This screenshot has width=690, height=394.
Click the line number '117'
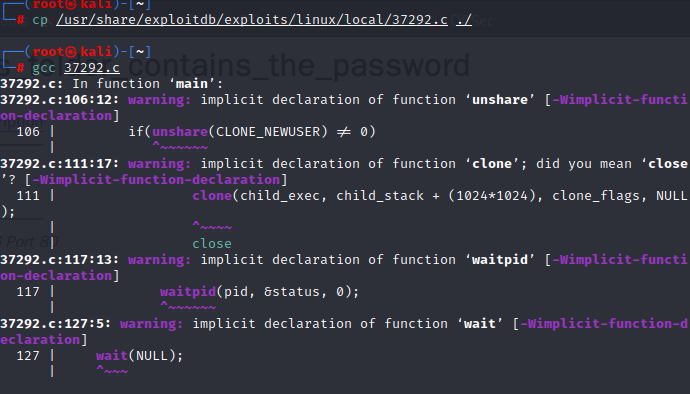click(28, 292)
